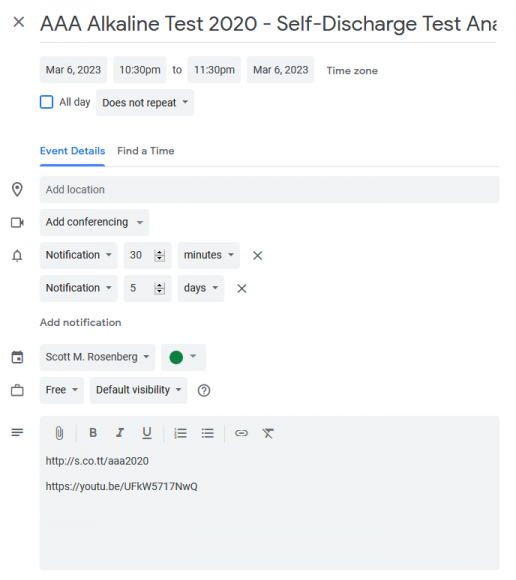Remove formatting with the clear-format icon
This screenshot has width=516, height=580.
click(268, 433)
